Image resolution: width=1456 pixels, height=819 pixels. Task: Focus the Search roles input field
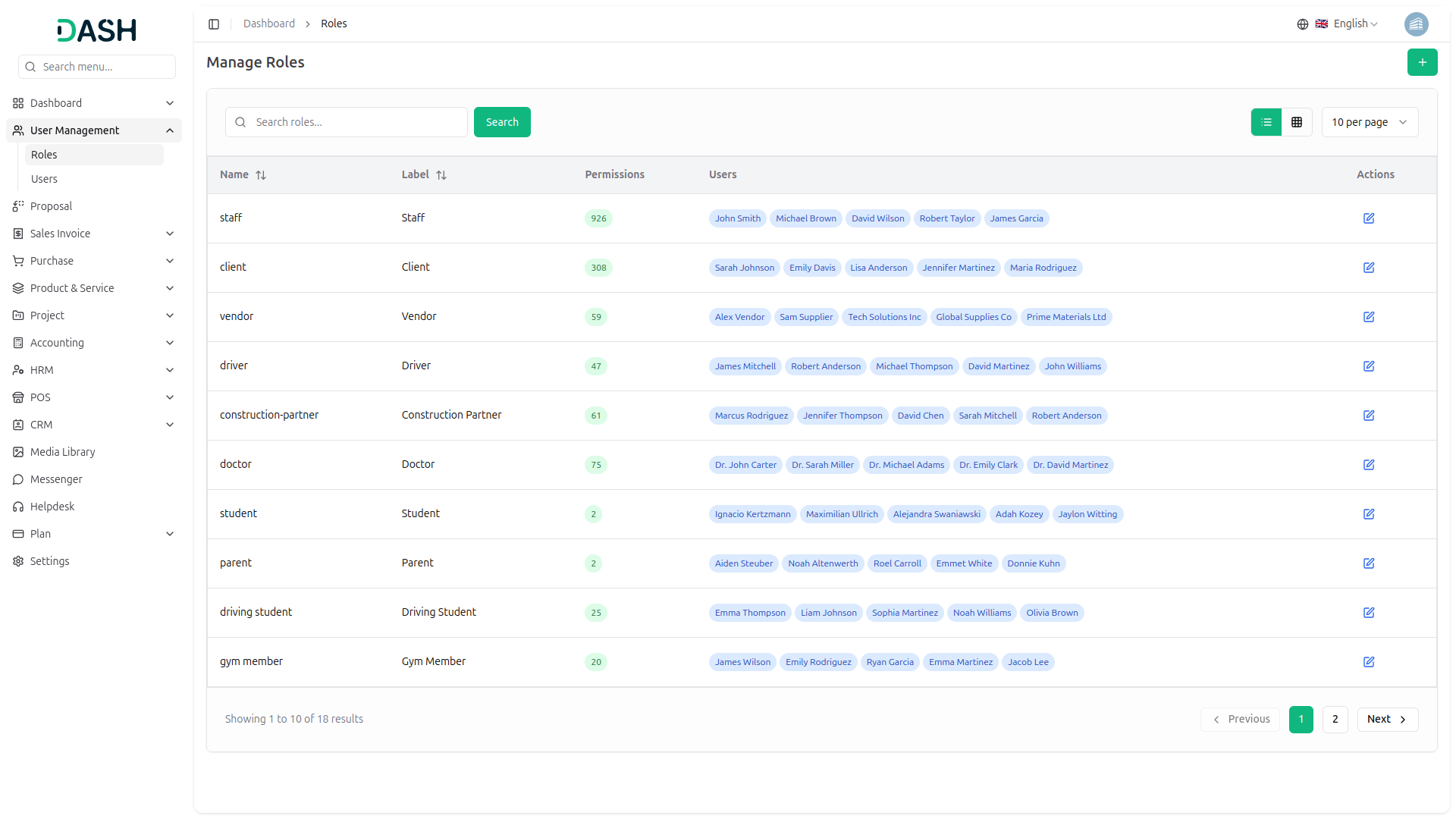(x=356, y=122)
